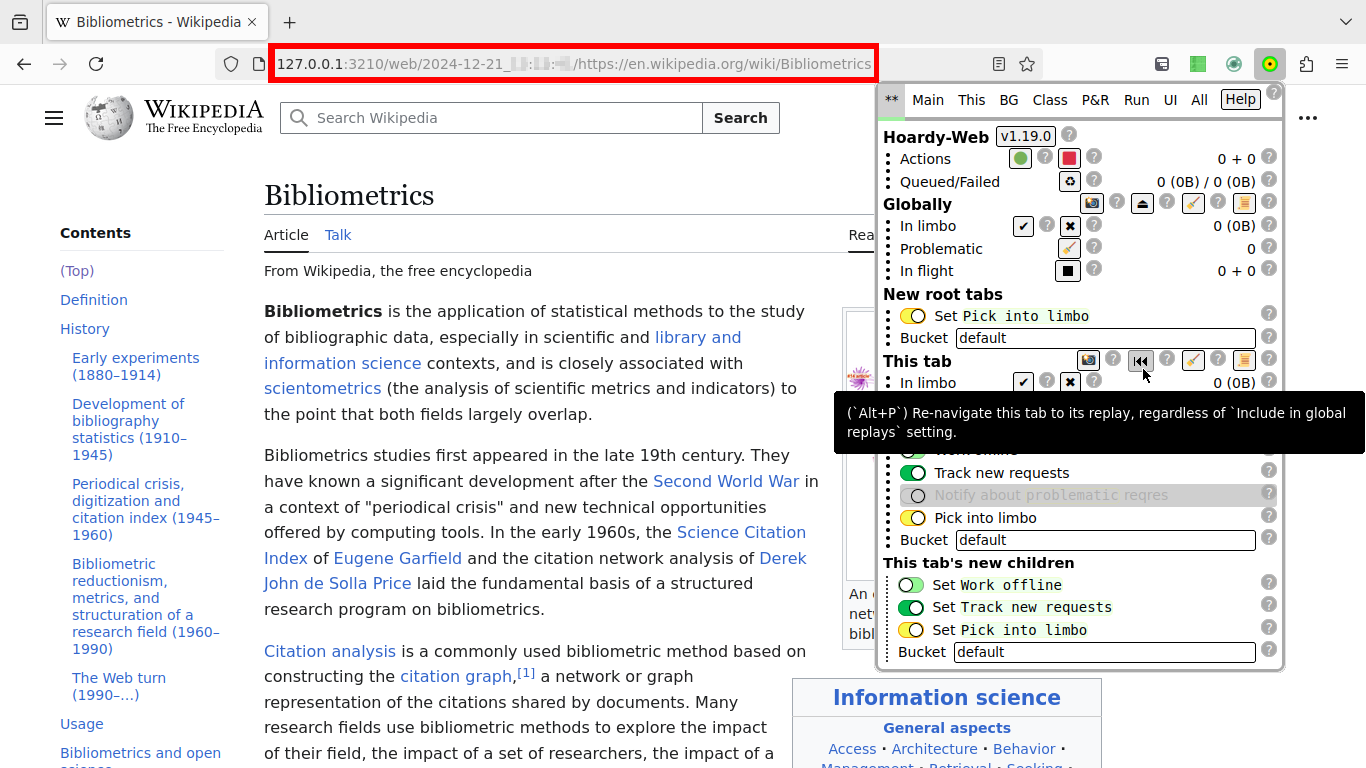Select the ** tab in Hoardy-Web popup
This screenshot has height=768, width=1366.
[891, 99]
